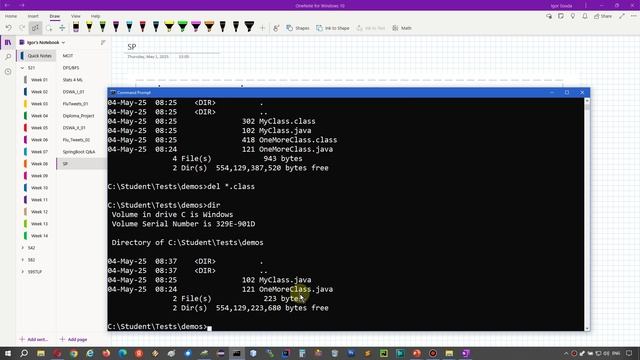Image resolution: width=640 pixels, height=360 pixels.
Task: Open Windows Action Center notifications
Action: tap(629, 353)
